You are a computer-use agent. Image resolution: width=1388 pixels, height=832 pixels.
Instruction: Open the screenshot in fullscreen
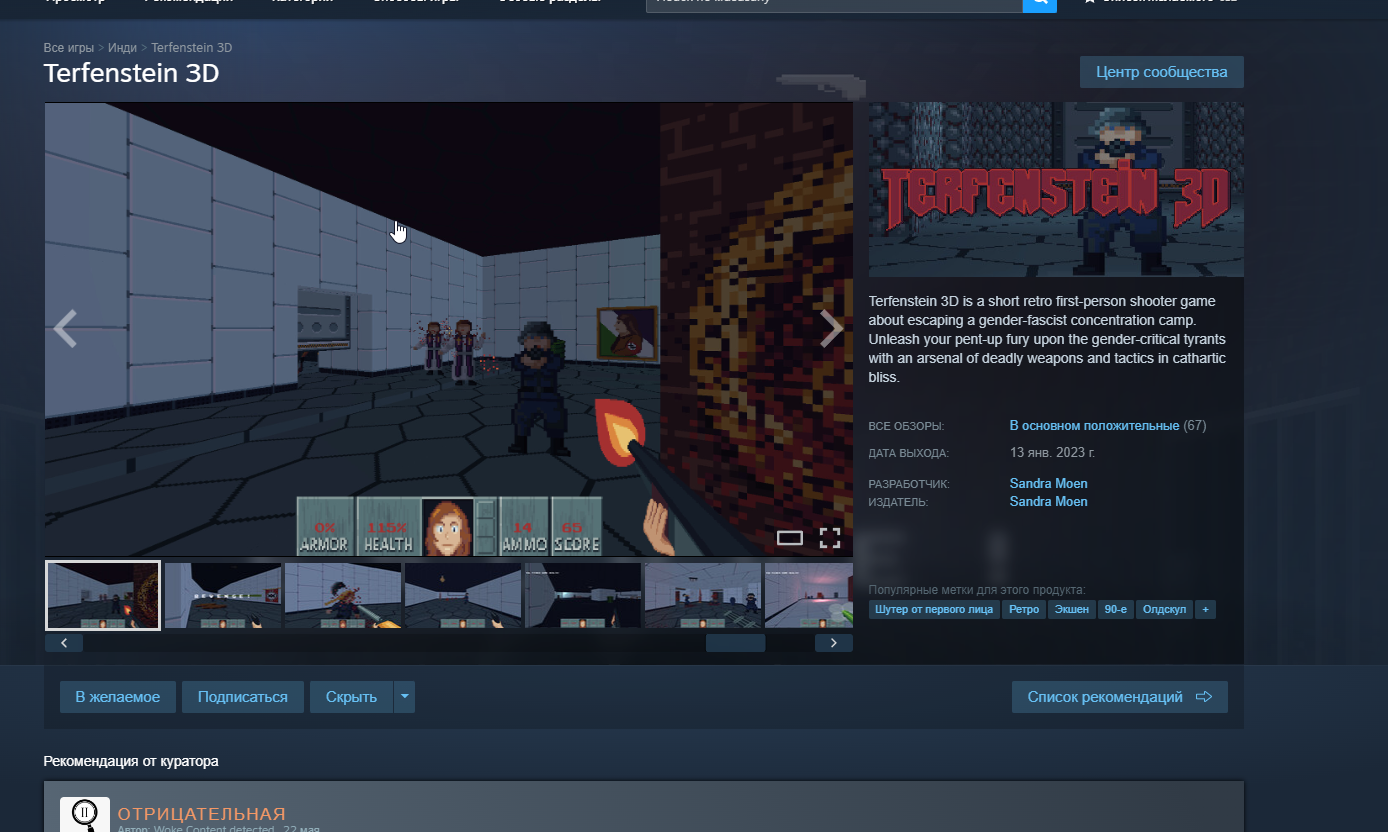830,538
